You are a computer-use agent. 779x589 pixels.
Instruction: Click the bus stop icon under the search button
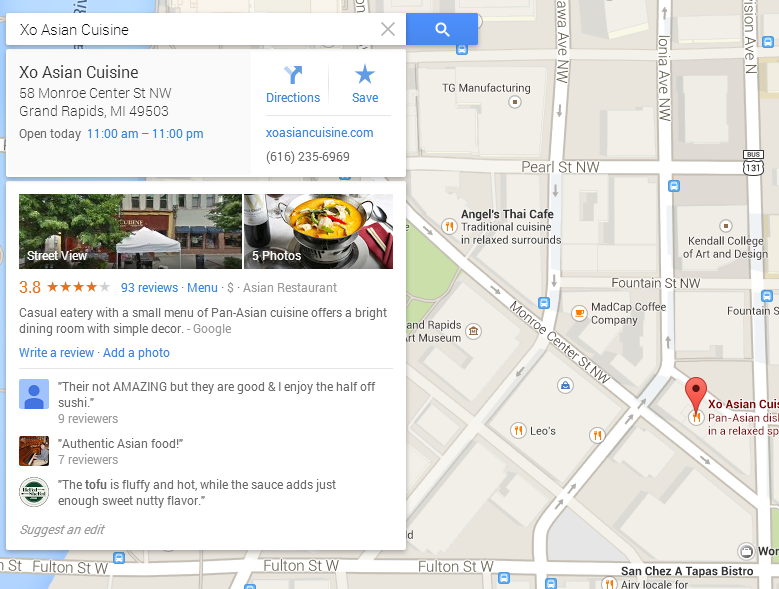pyautogui.click(x=462, y=50)
